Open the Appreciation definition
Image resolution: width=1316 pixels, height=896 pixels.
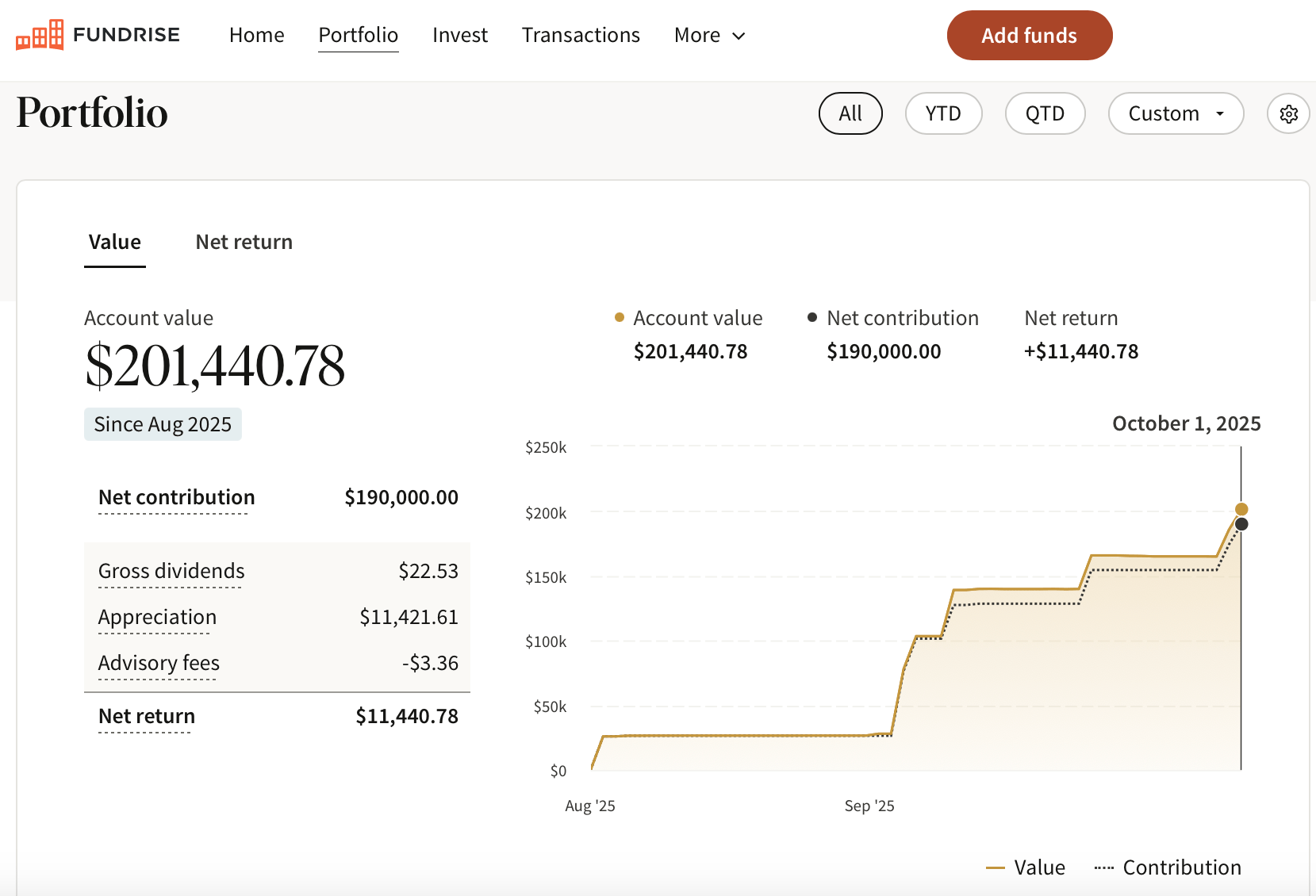pos(157,617)
